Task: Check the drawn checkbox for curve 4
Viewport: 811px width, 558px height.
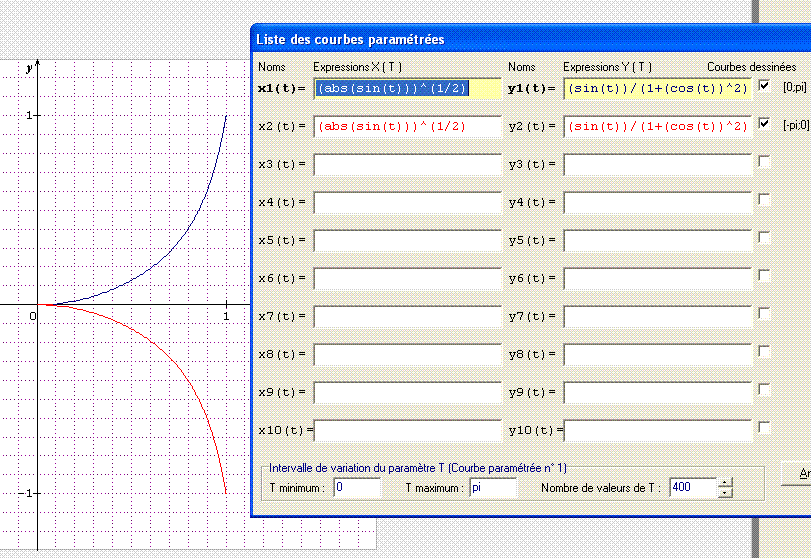Action: [x=764, y=200]
